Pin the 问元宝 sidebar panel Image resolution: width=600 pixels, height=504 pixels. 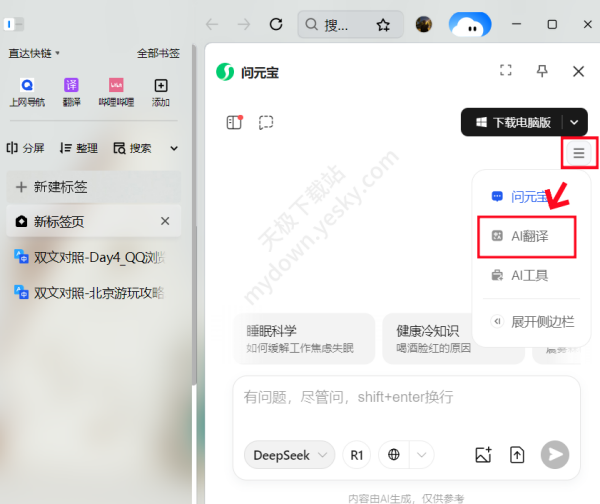click(542, 71)
